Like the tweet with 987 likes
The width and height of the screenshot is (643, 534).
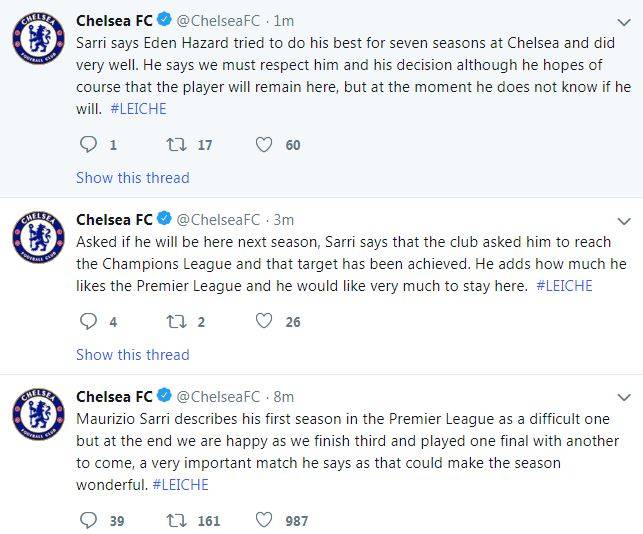coord(264,520)
